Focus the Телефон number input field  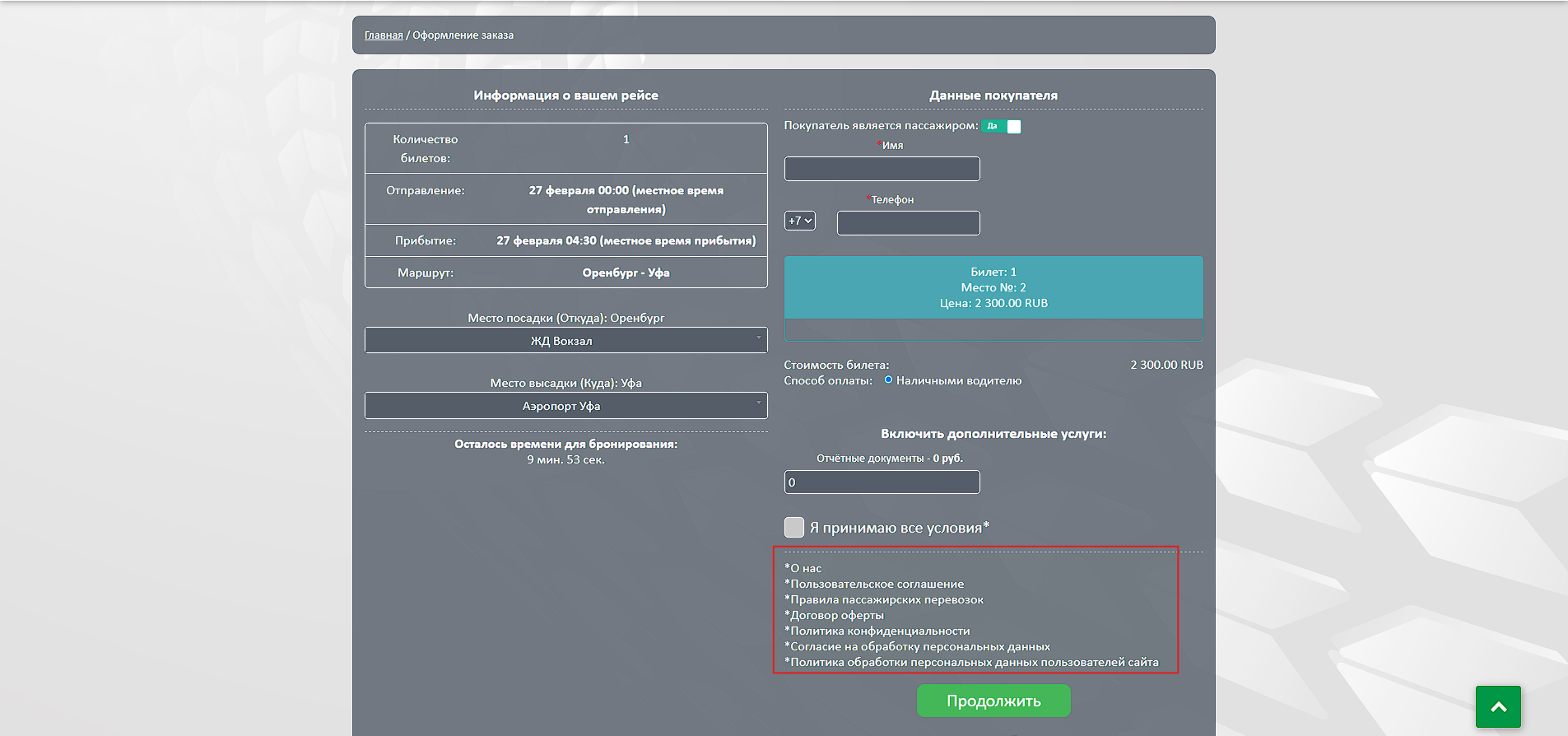click(908, 223)
